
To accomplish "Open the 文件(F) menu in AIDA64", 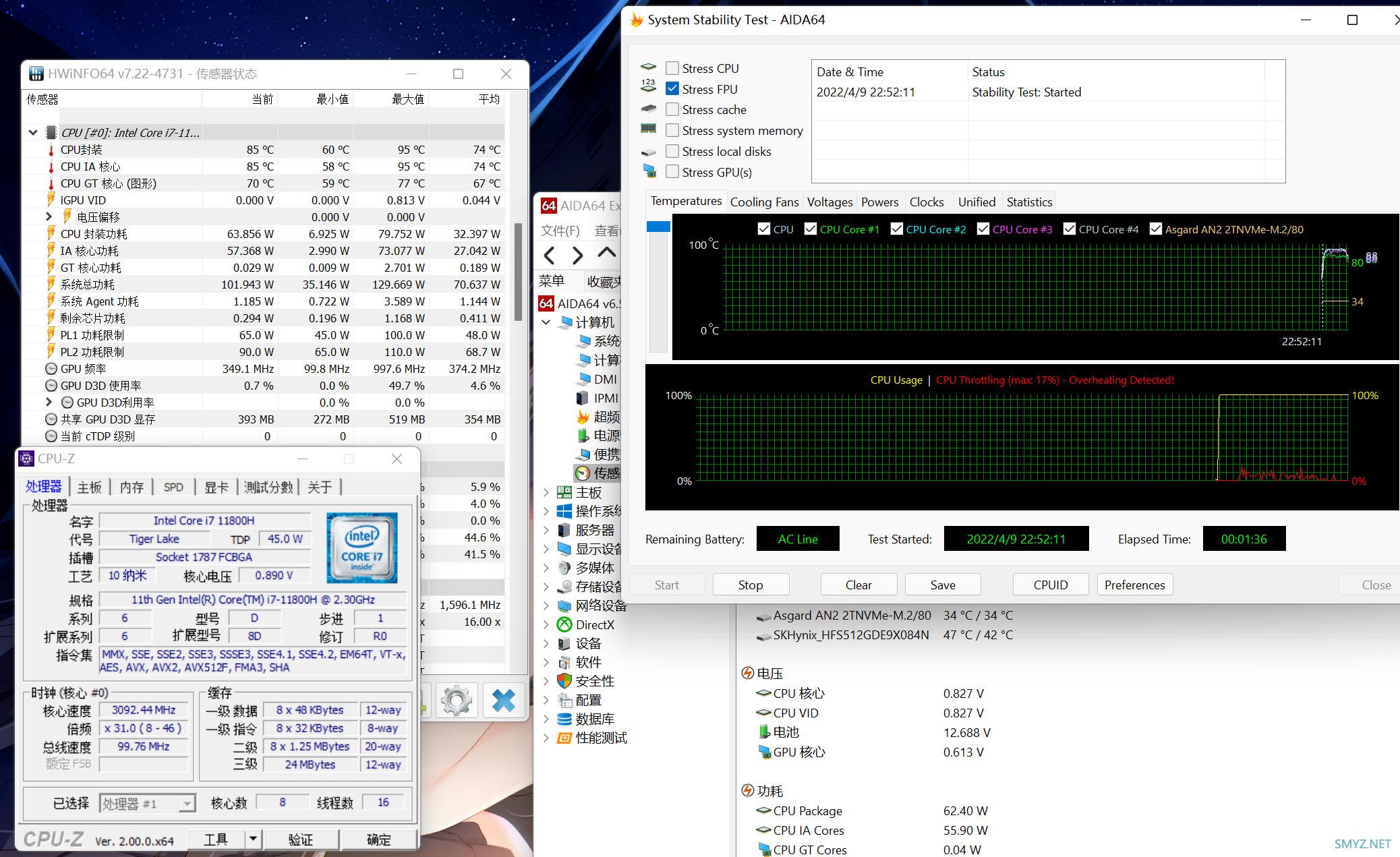I will coord(560,231).
